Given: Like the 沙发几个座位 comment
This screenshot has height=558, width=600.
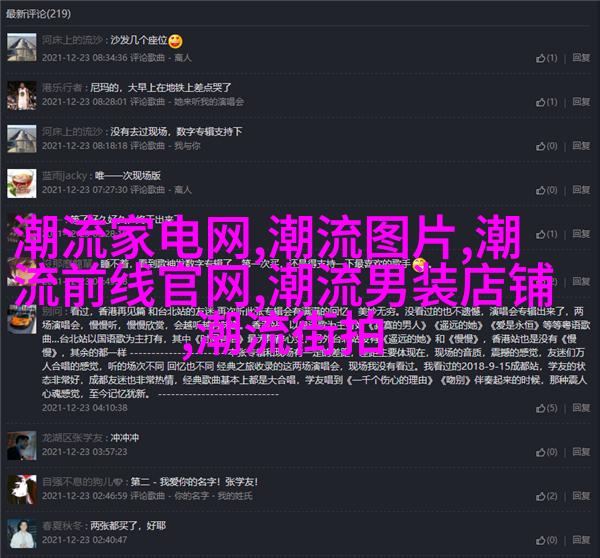Looking at the screenshot, I should pos(546,58).
